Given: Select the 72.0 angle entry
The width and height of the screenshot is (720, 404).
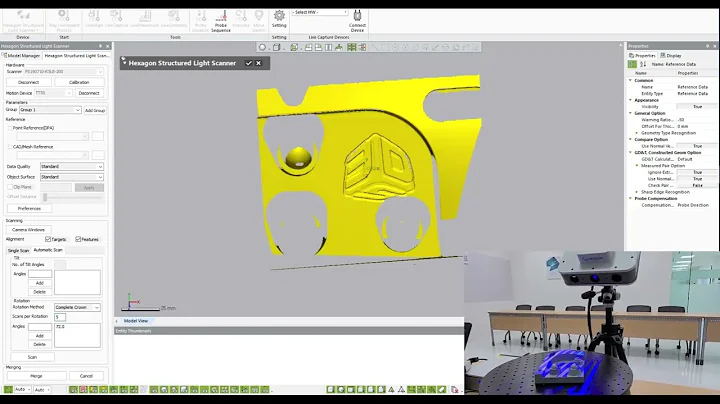Looking at the screenshot, I should (x=60, y=326).
